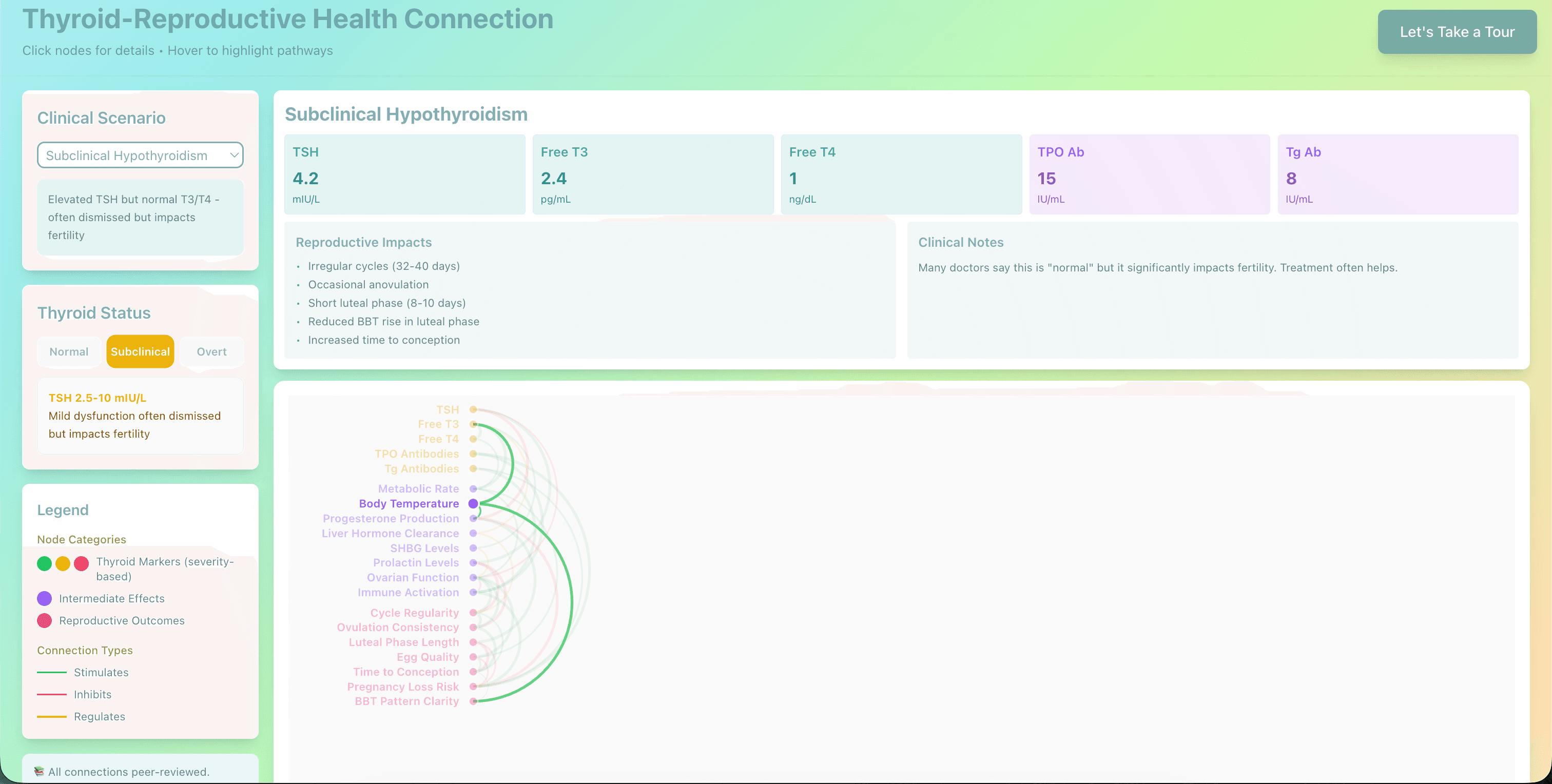Enable the Subclinical thyroid status
1552x784 pixels.
click(140, 351)
